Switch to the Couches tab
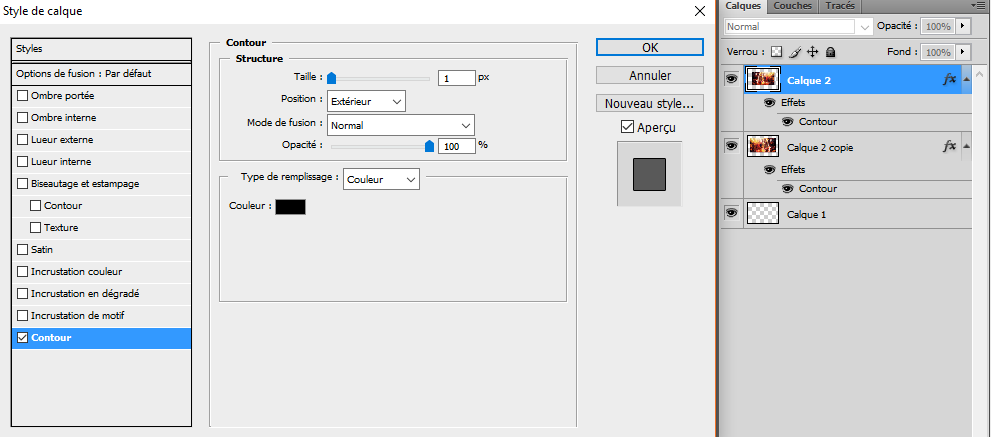 coord(792,6)
